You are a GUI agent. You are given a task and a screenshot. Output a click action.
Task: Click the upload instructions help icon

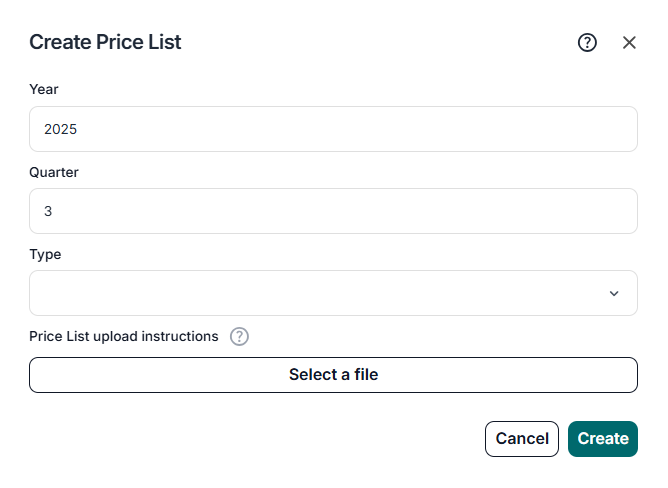click(x=239, y=336)
